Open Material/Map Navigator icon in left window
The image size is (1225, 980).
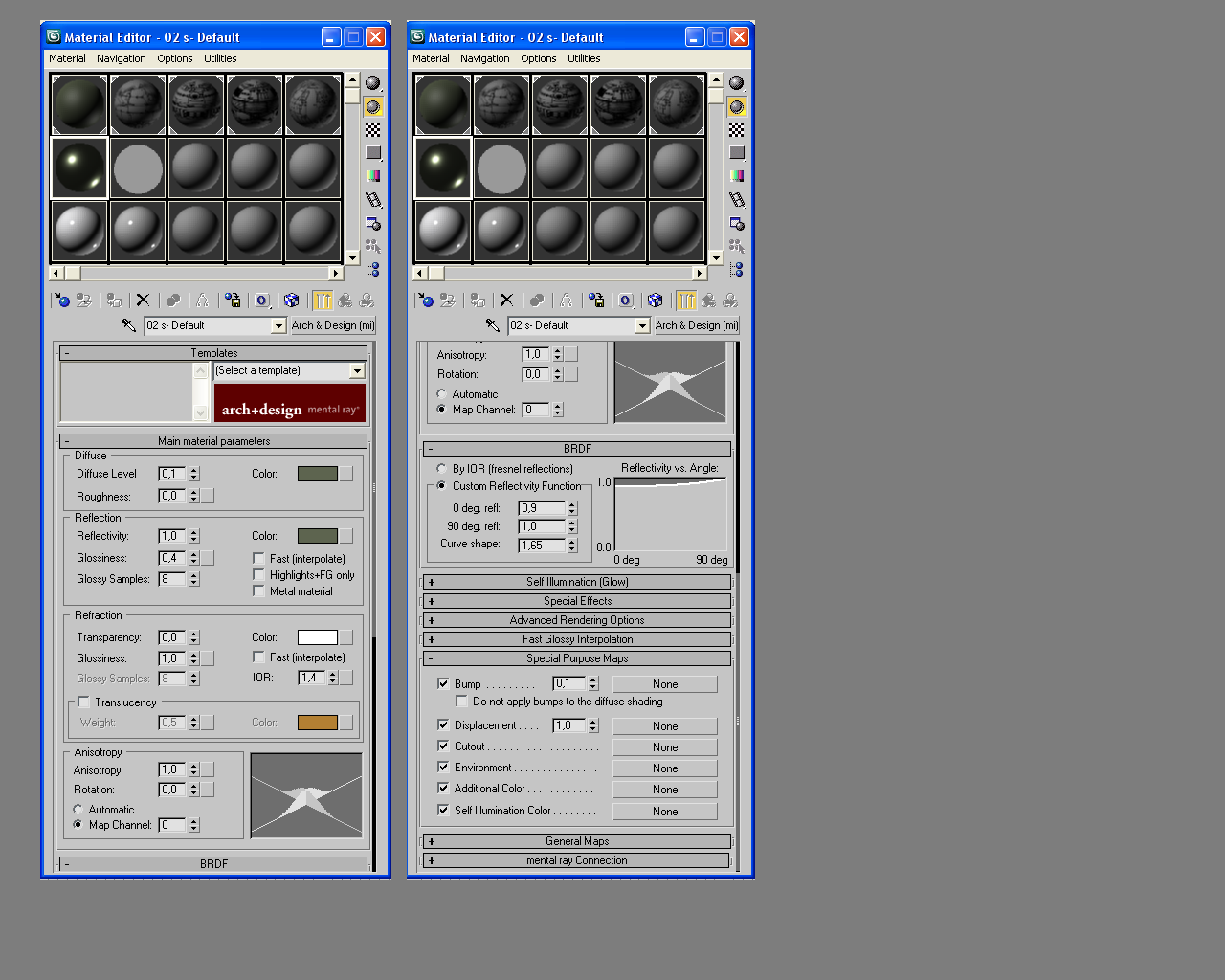pos(373,269)
